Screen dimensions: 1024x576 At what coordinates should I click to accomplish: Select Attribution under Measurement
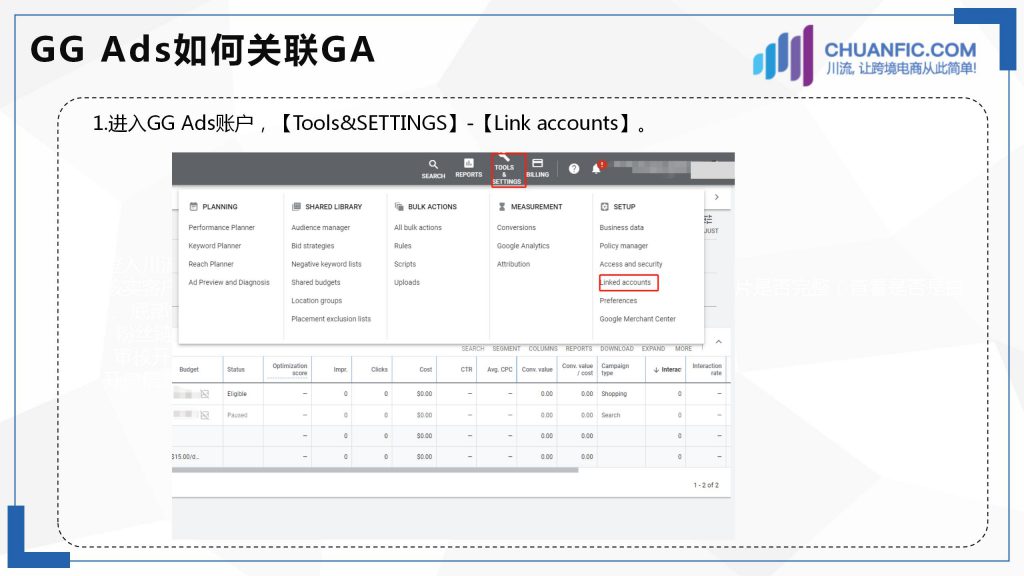[x=513, y=264]
